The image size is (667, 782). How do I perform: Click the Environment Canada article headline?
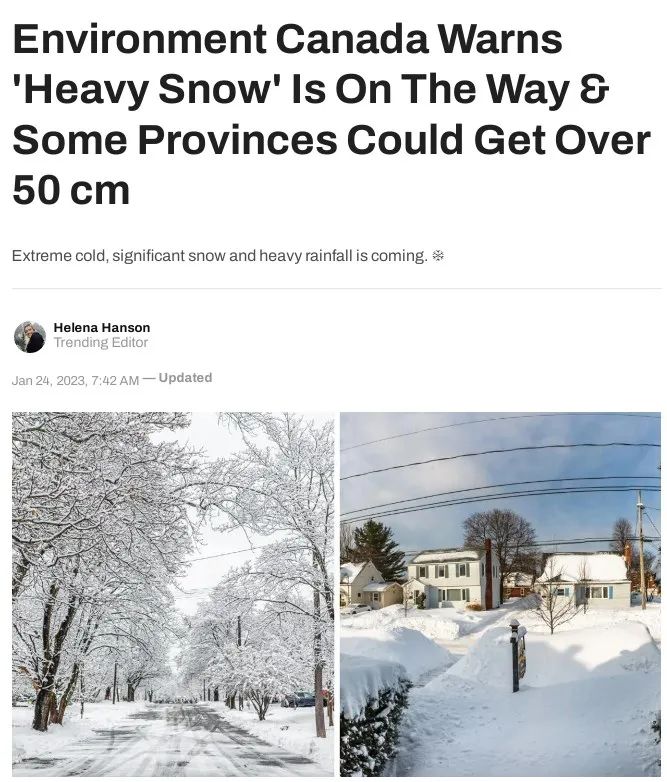tap(331, 114)
